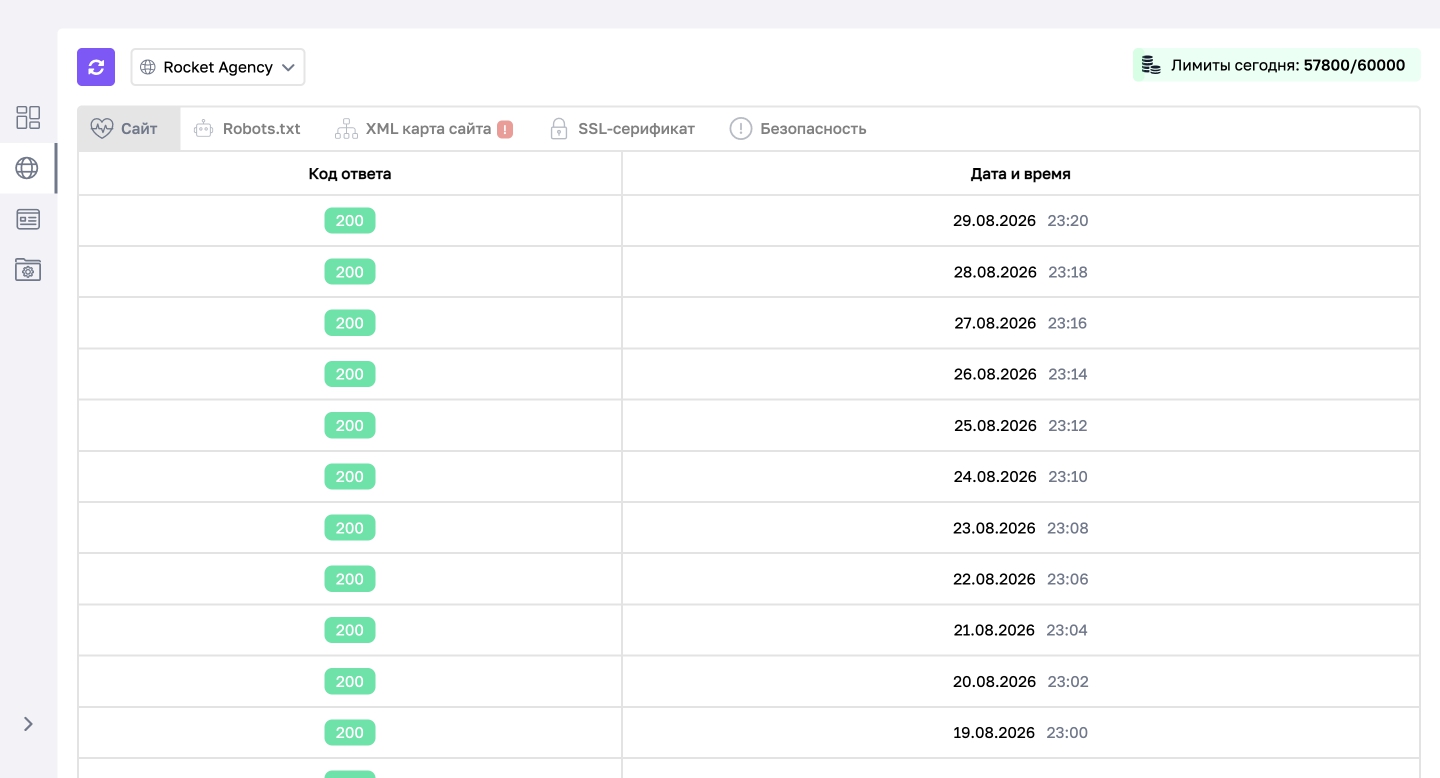Open the SSL-серификат tab
The image size is (1440, 778).
[622, 129]
